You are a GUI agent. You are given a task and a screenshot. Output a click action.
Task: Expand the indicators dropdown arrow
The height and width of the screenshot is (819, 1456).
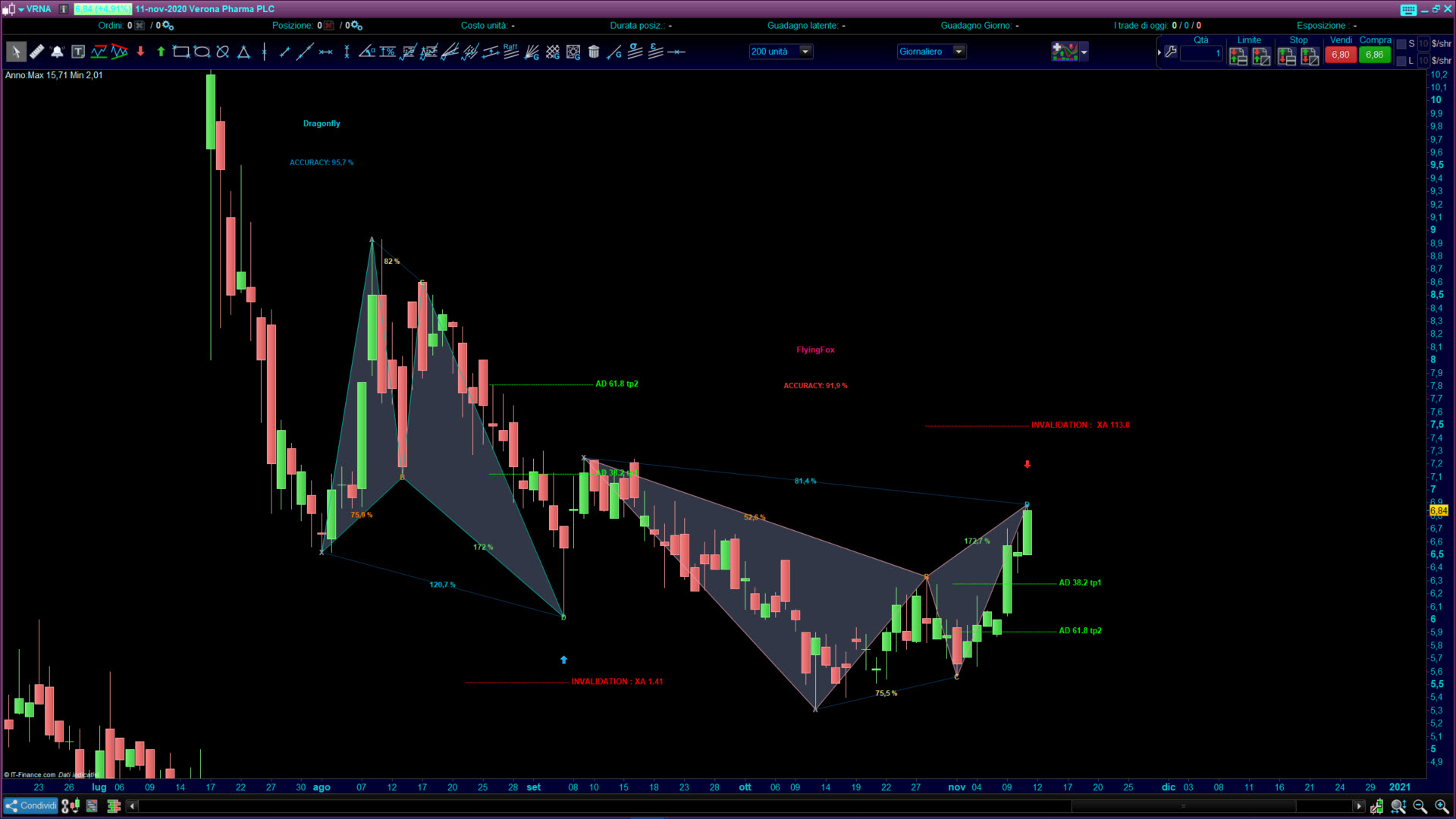[1084, 52]
